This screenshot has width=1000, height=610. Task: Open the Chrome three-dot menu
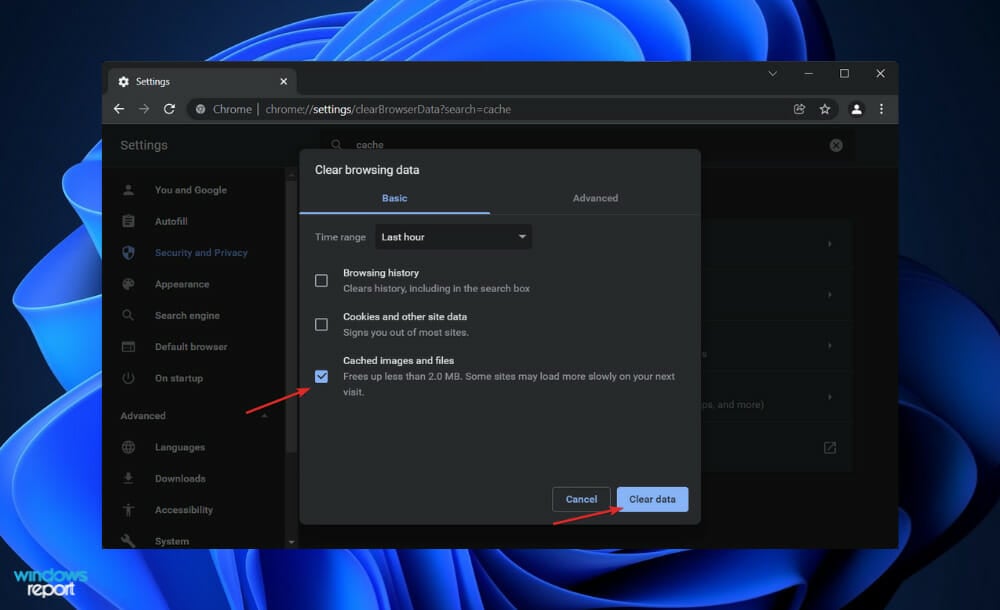pyautogui.click(x=881, y=109)
